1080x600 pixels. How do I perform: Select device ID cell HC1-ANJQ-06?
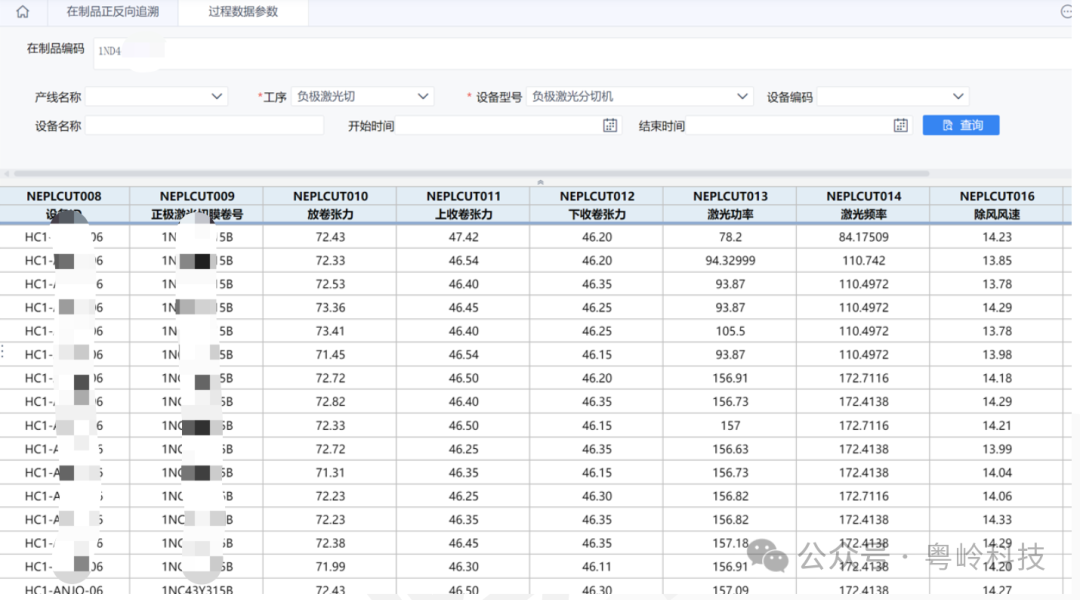(64, 589)
